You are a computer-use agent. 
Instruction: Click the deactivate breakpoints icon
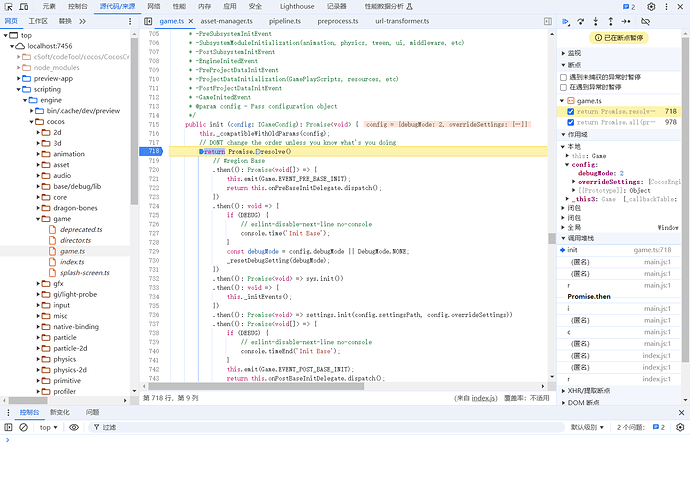pyautogui.click(x=645, y=20)
